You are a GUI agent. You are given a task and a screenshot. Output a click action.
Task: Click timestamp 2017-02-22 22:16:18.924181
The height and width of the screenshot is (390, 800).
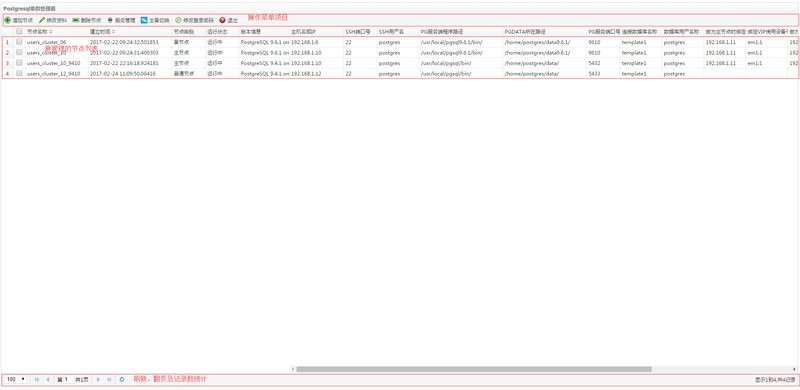tap(124, 63)
